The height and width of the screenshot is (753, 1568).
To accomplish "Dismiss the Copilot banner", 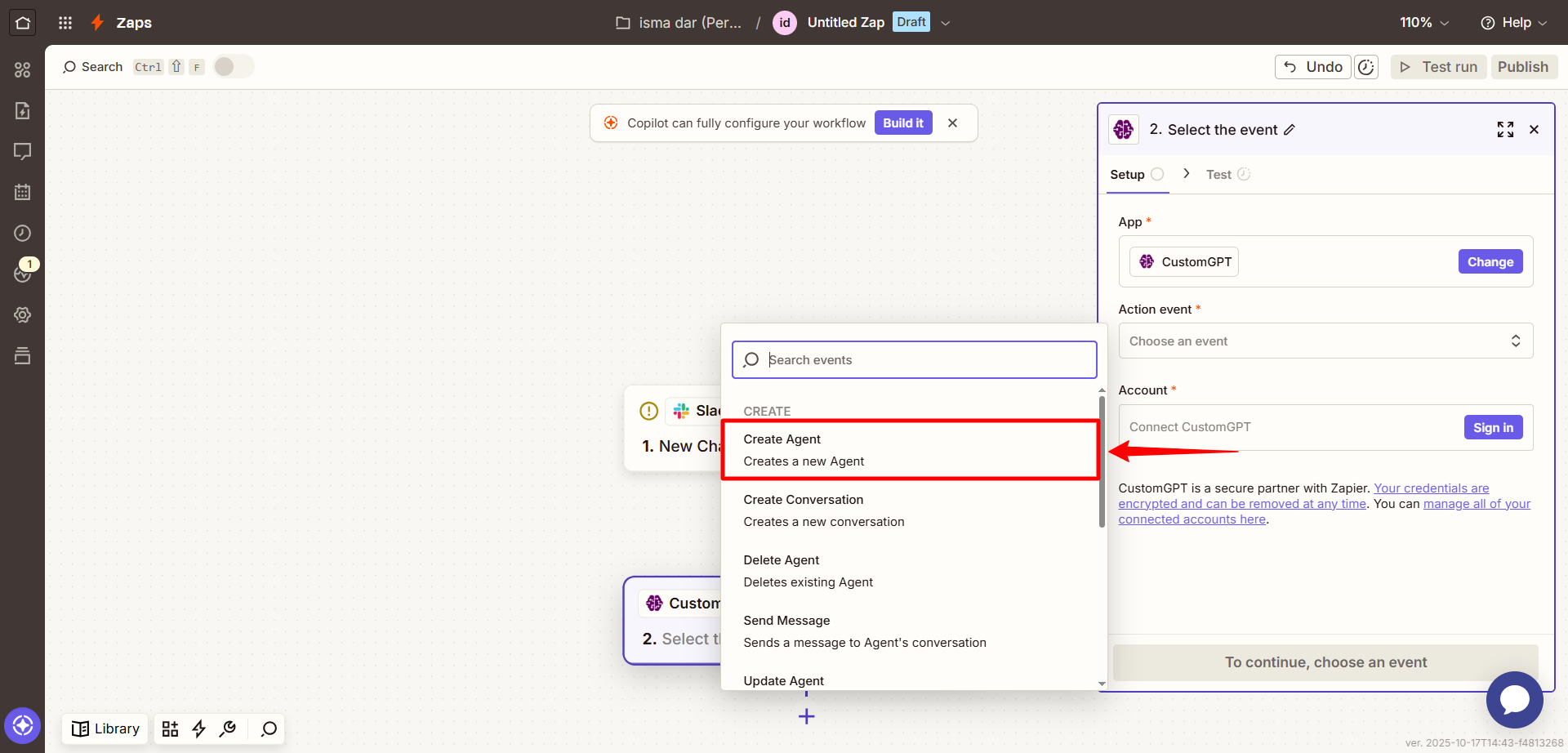I will pos(952,123).
